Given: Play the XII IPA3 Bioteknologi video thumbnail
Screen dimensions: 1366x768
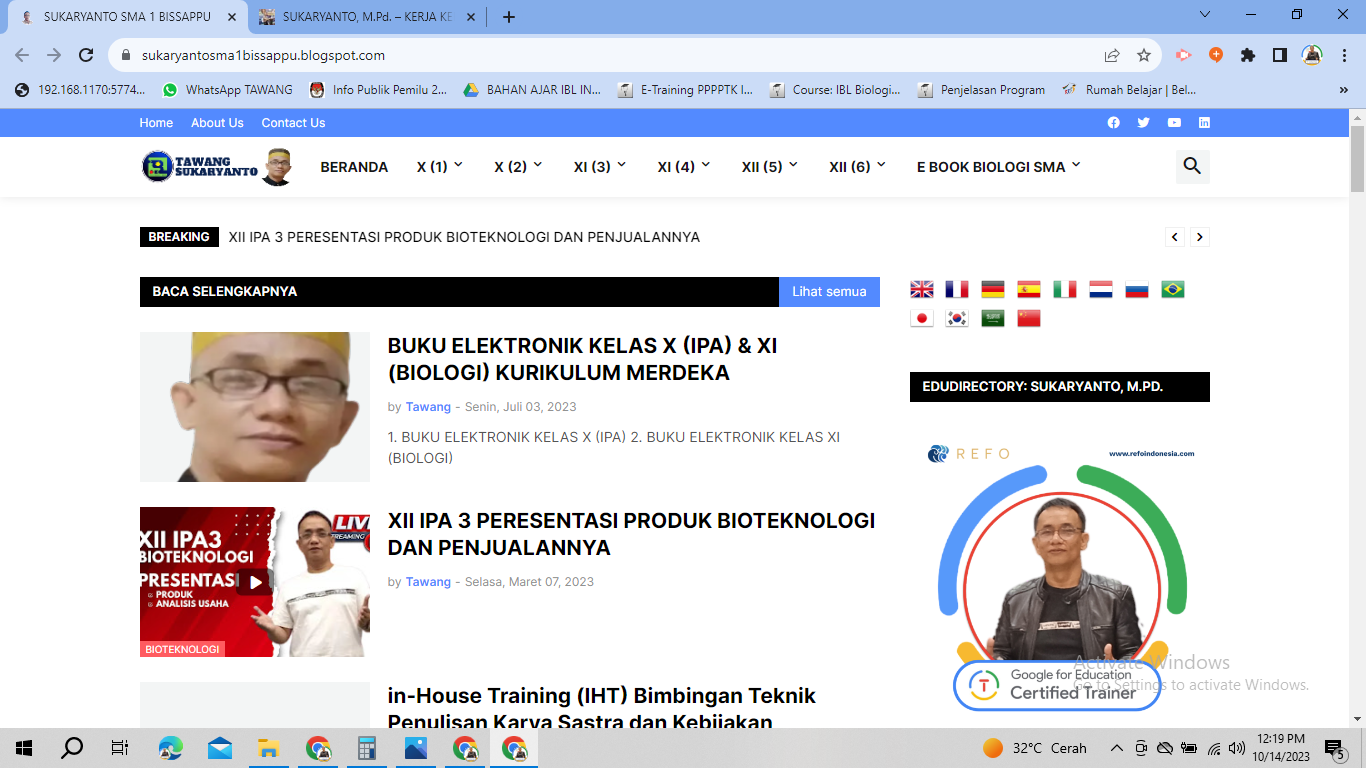Looking at the screenshot, I should [255, 582].
